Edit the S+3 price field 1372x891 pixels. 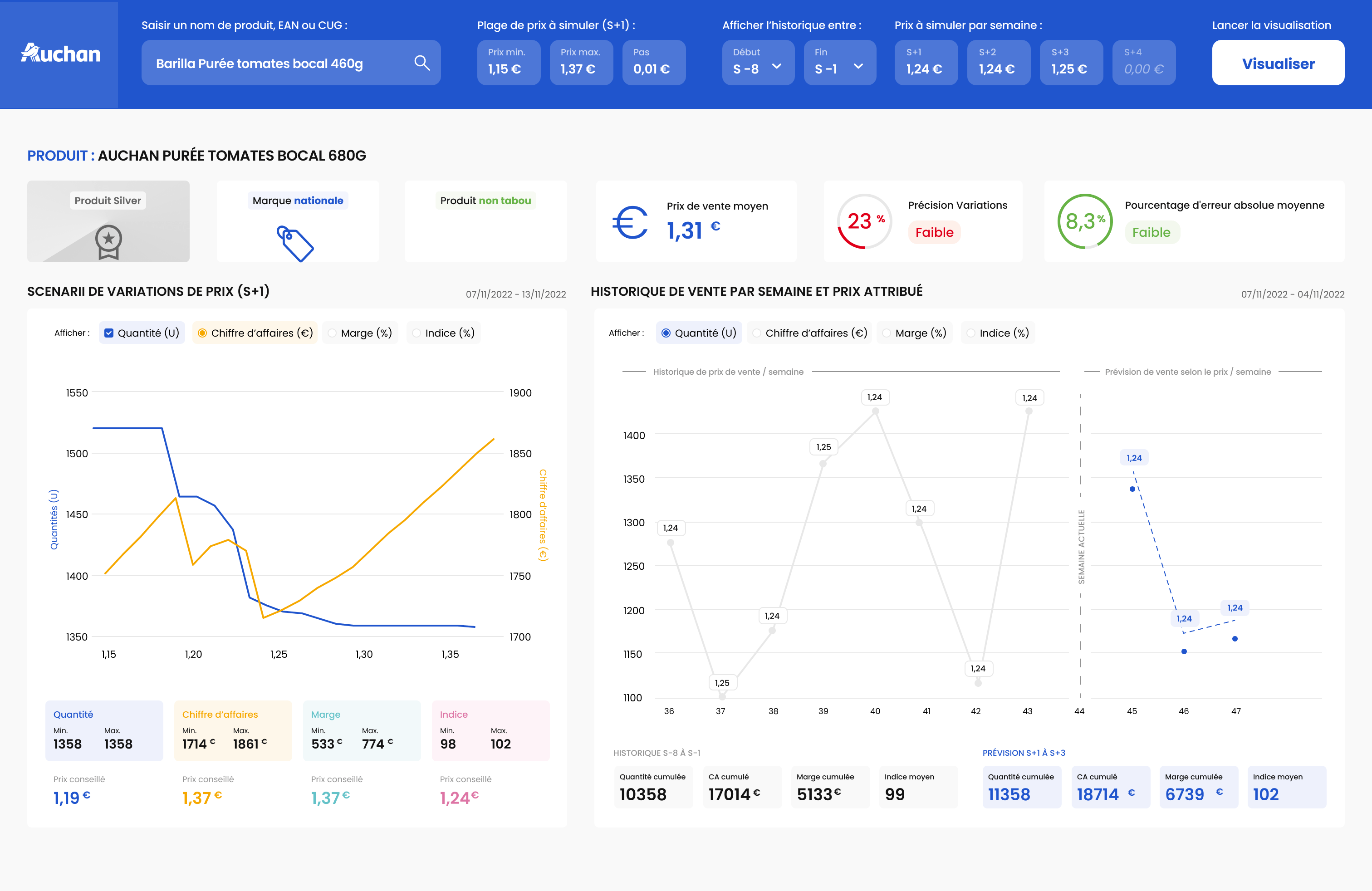pos(1072,63)
